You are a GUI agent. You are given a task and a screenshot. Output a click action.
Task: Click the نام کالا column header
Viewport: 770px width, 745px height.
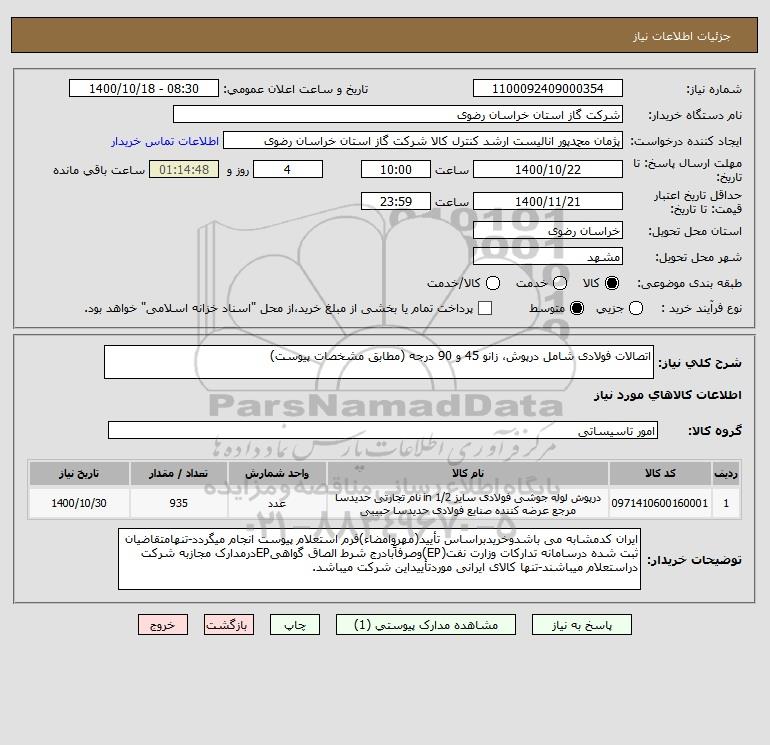(x=468, y=473)
